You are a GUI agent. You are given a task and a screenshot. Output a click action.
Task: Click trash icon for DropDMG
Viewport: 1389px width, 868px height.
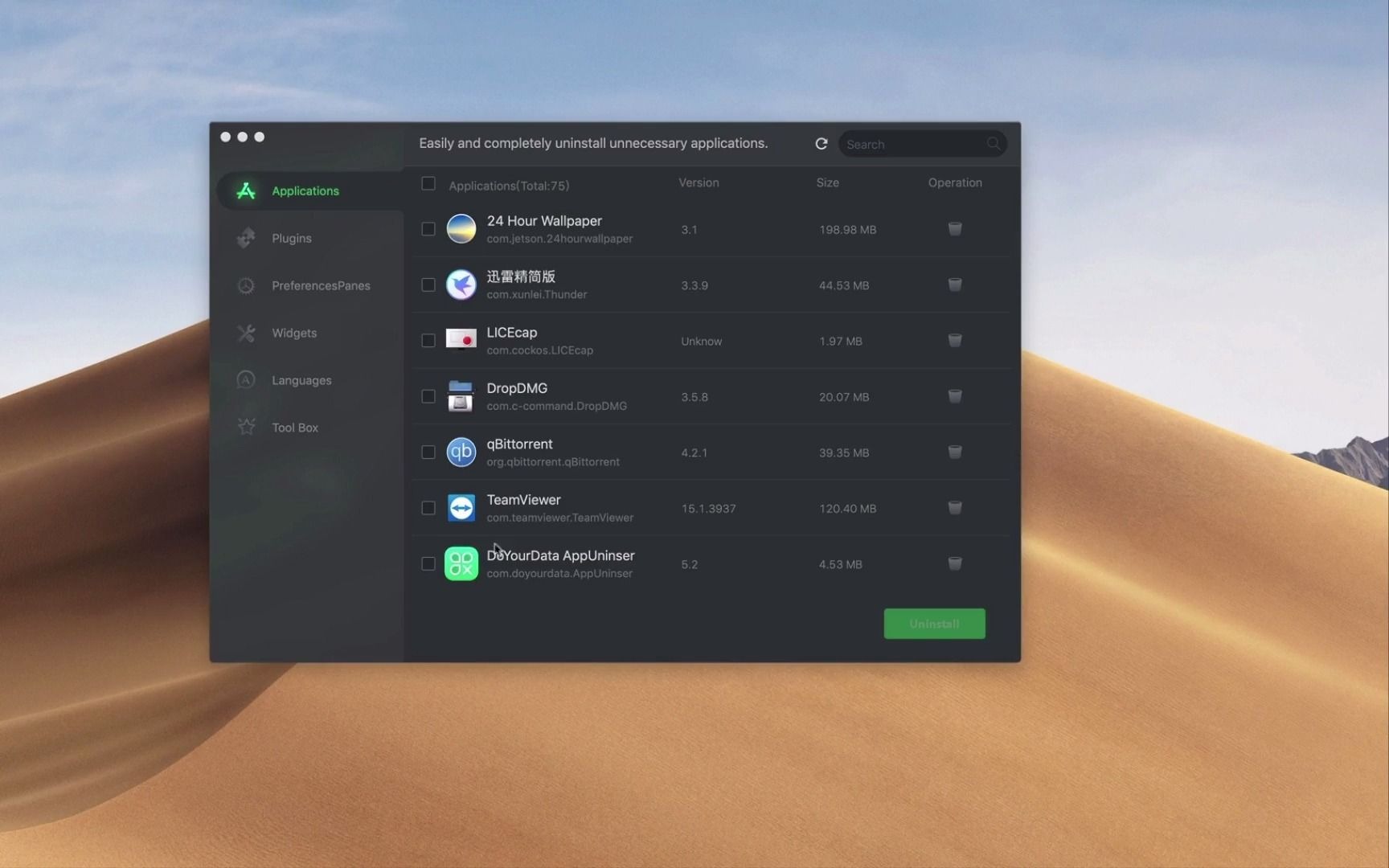click(955, 396)
